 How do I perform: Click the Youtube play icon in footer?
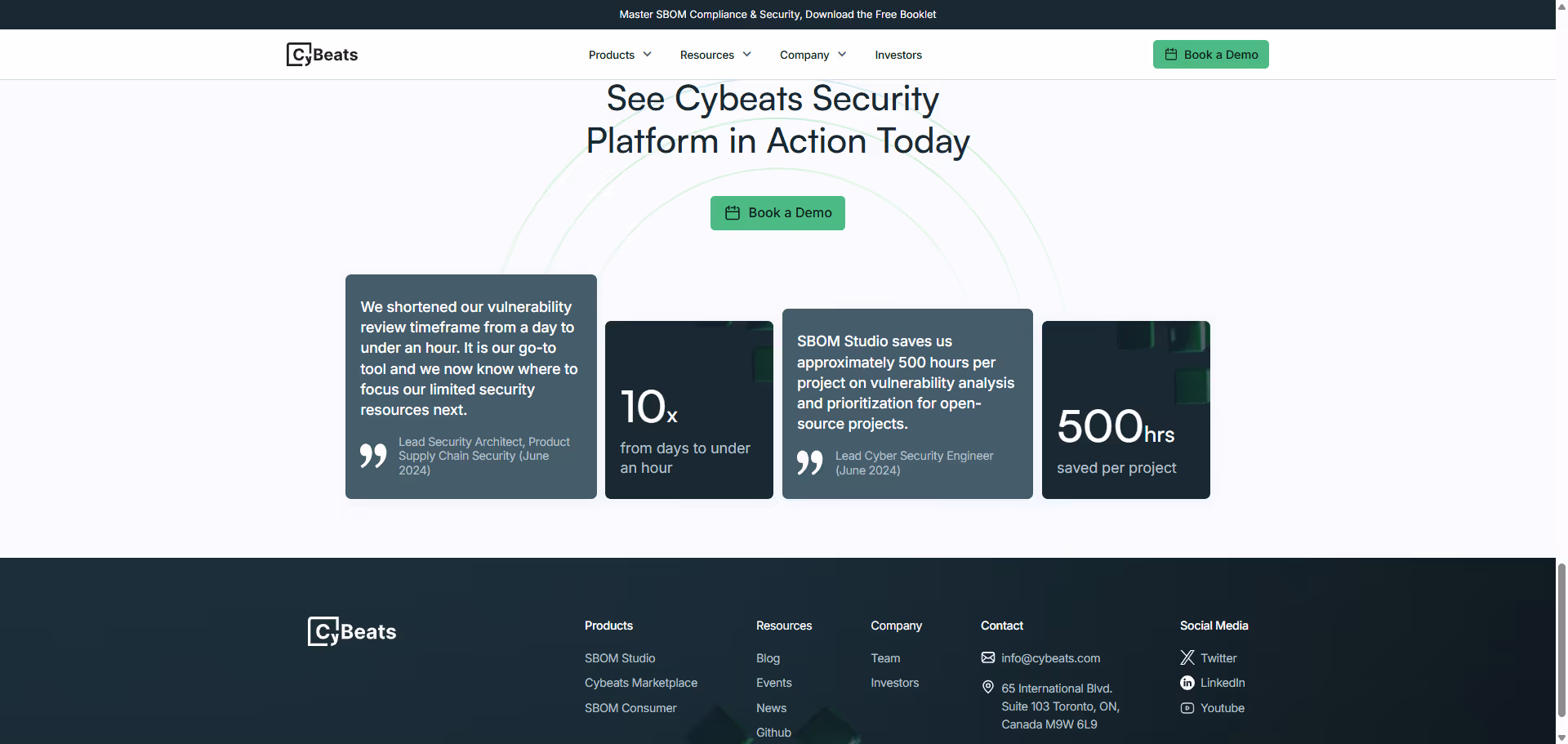1187,708
